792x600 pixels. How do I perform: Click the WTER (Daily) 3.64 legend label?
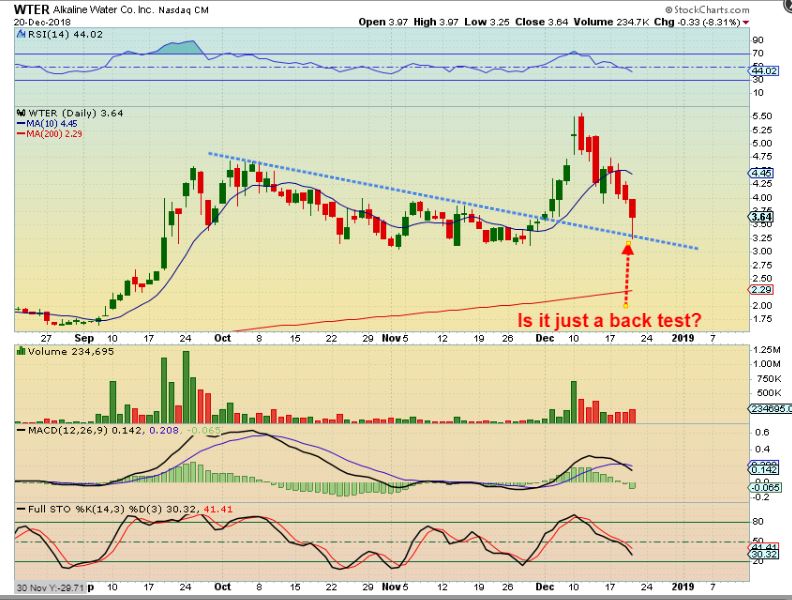[x=76, y=113]
